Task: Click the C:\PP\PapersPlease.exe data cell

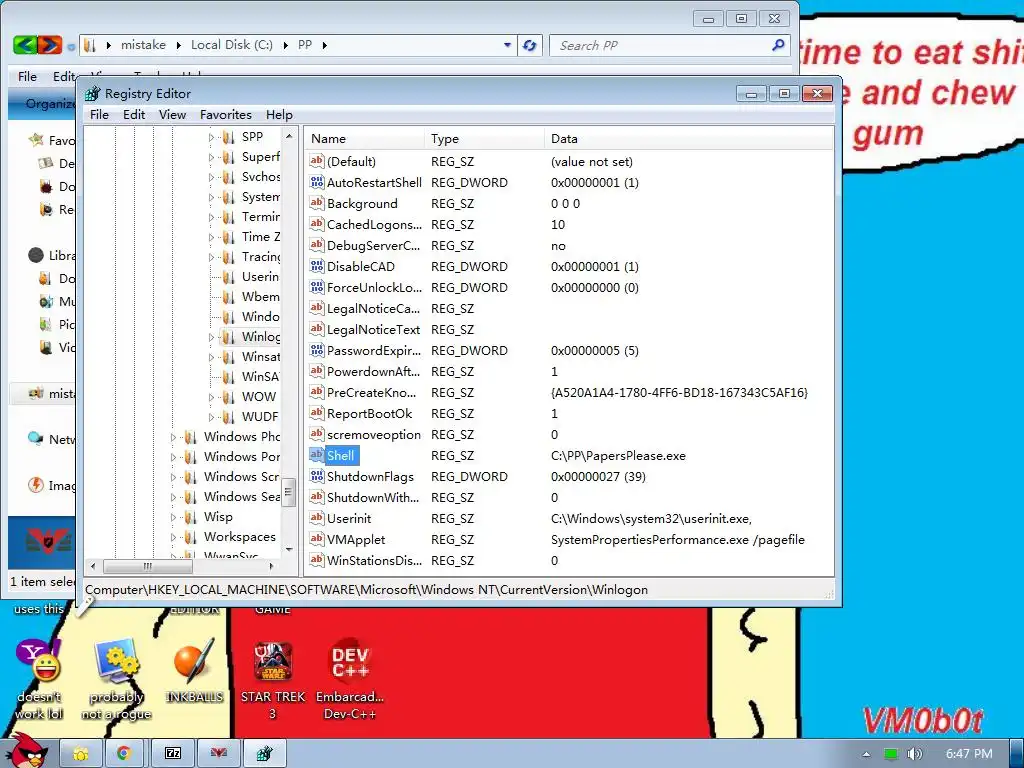Action: [x=618, y=456]
